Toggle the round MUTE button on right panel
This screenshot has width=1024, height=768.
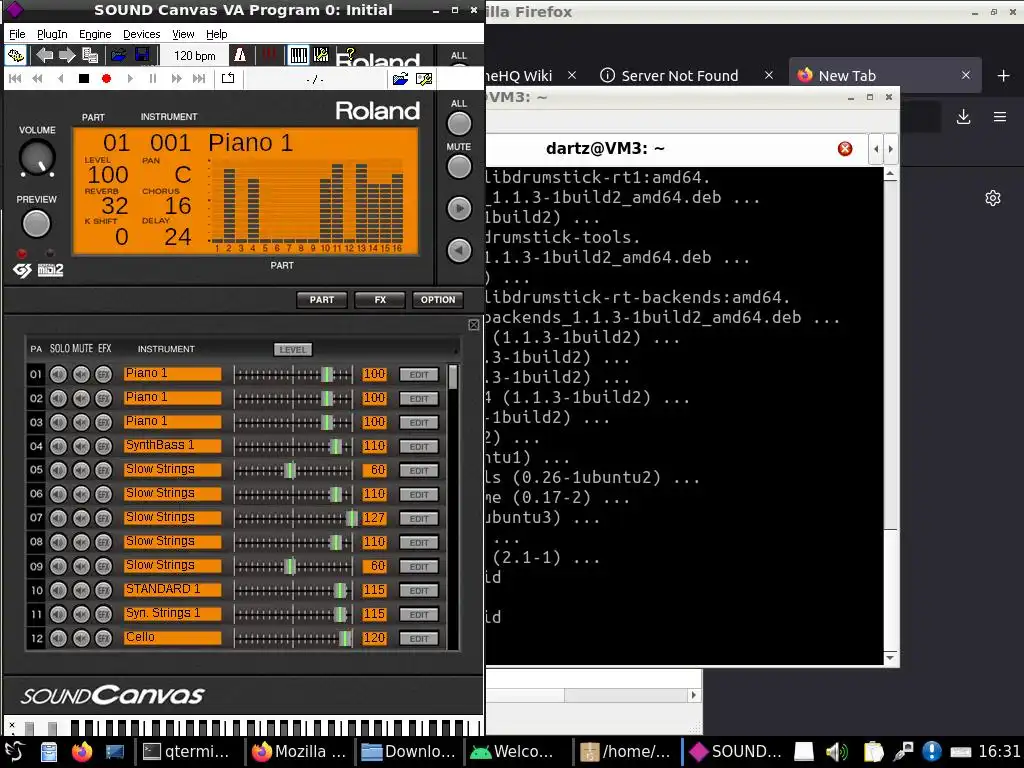459,167
